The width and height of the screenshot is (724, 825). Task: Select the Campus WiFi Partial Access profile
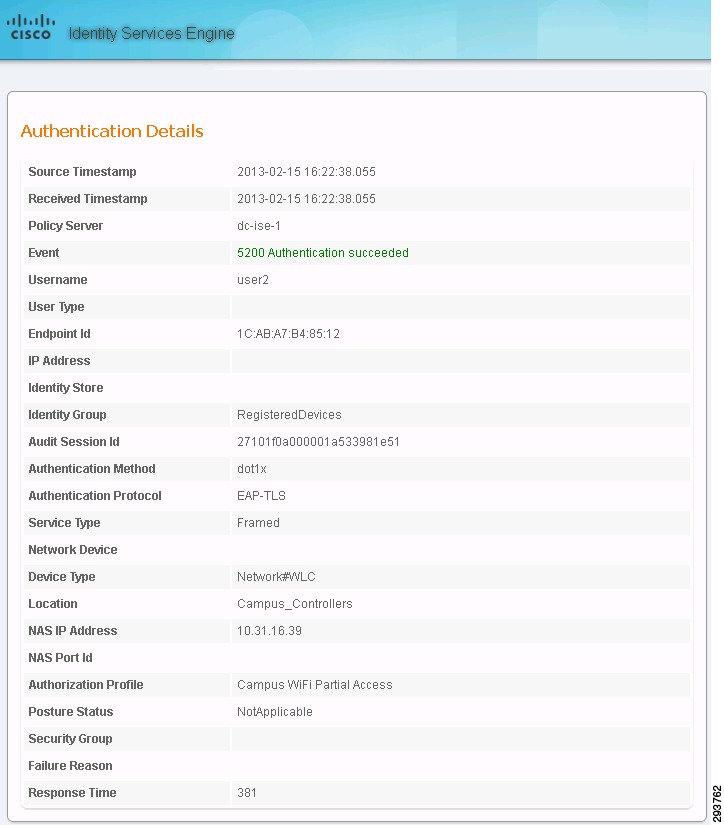pyautogui.click(x=315, y=685)
